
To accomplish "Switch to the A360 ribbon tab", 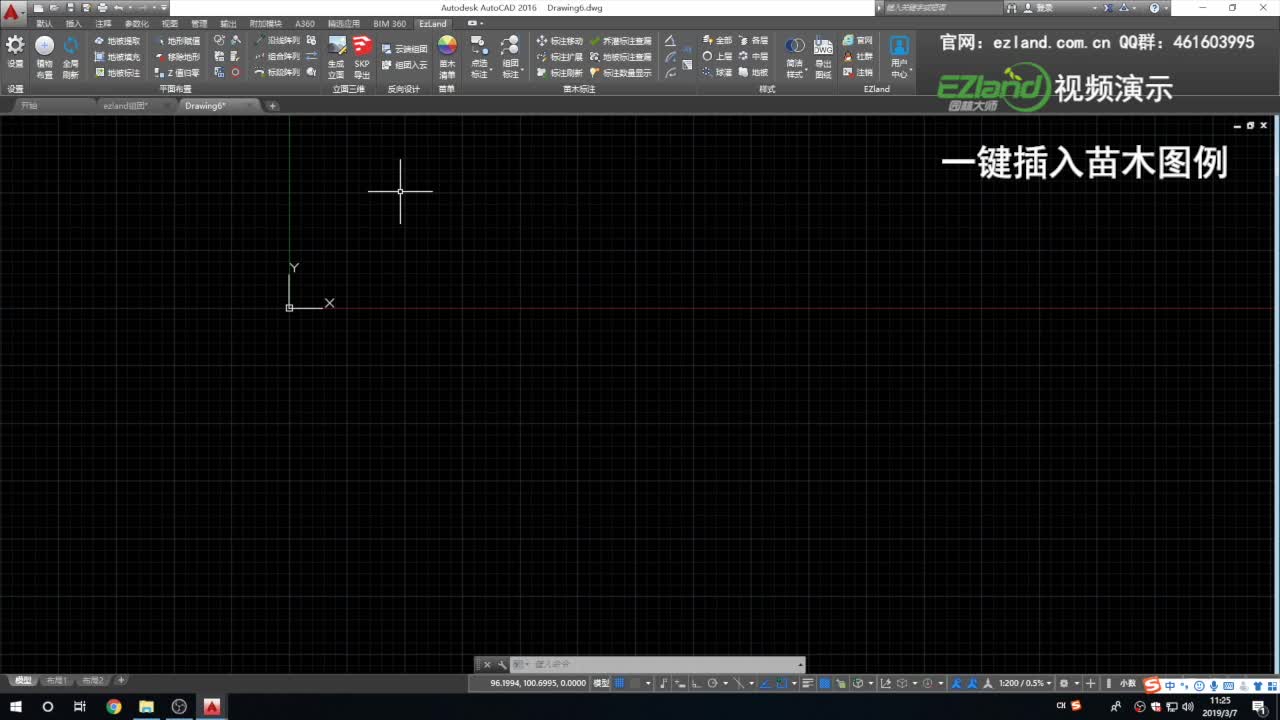I will point(305,23).
